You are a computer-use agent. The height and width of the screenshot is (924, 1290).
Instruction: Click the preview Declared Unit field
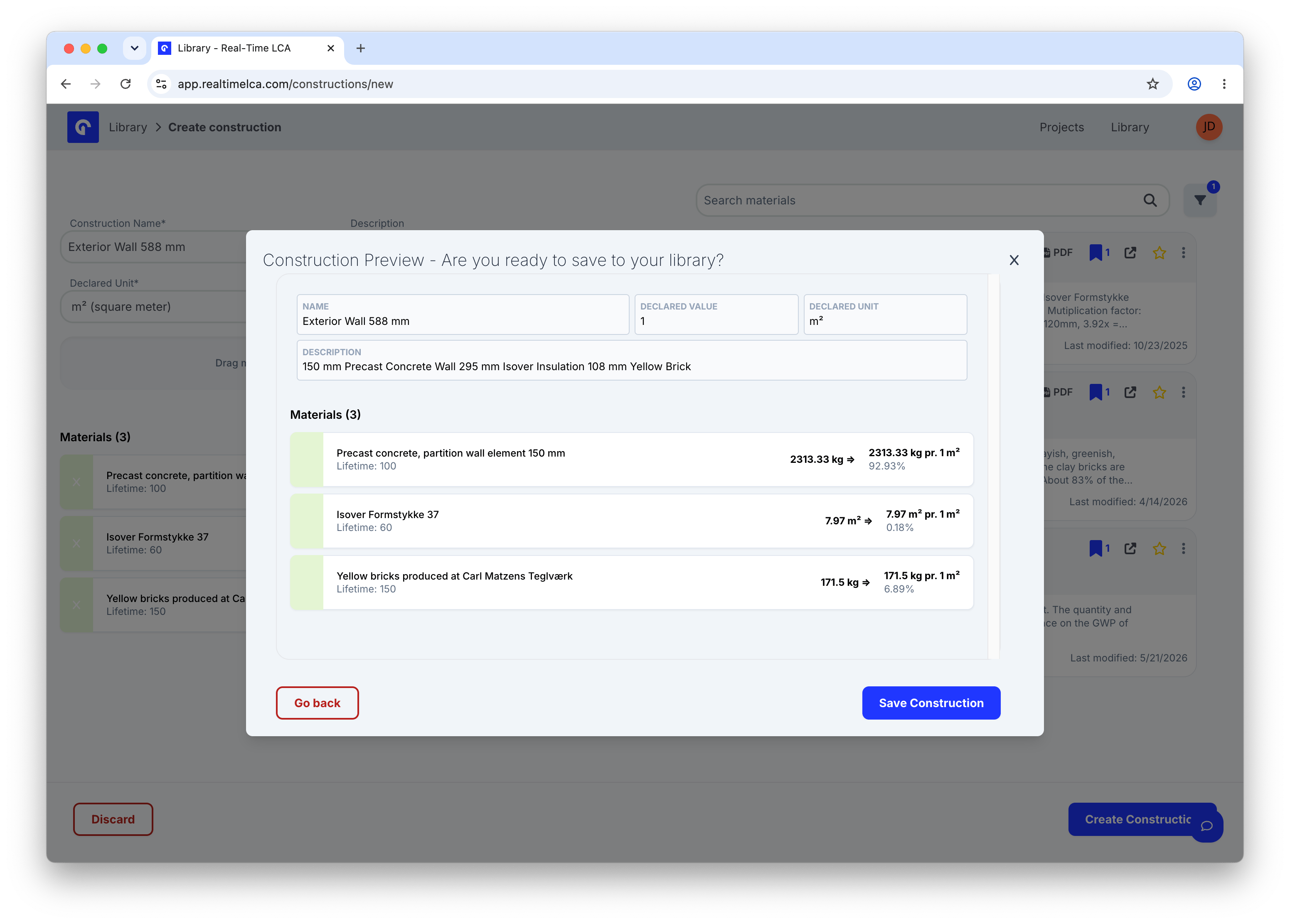(x=885, y=315)
